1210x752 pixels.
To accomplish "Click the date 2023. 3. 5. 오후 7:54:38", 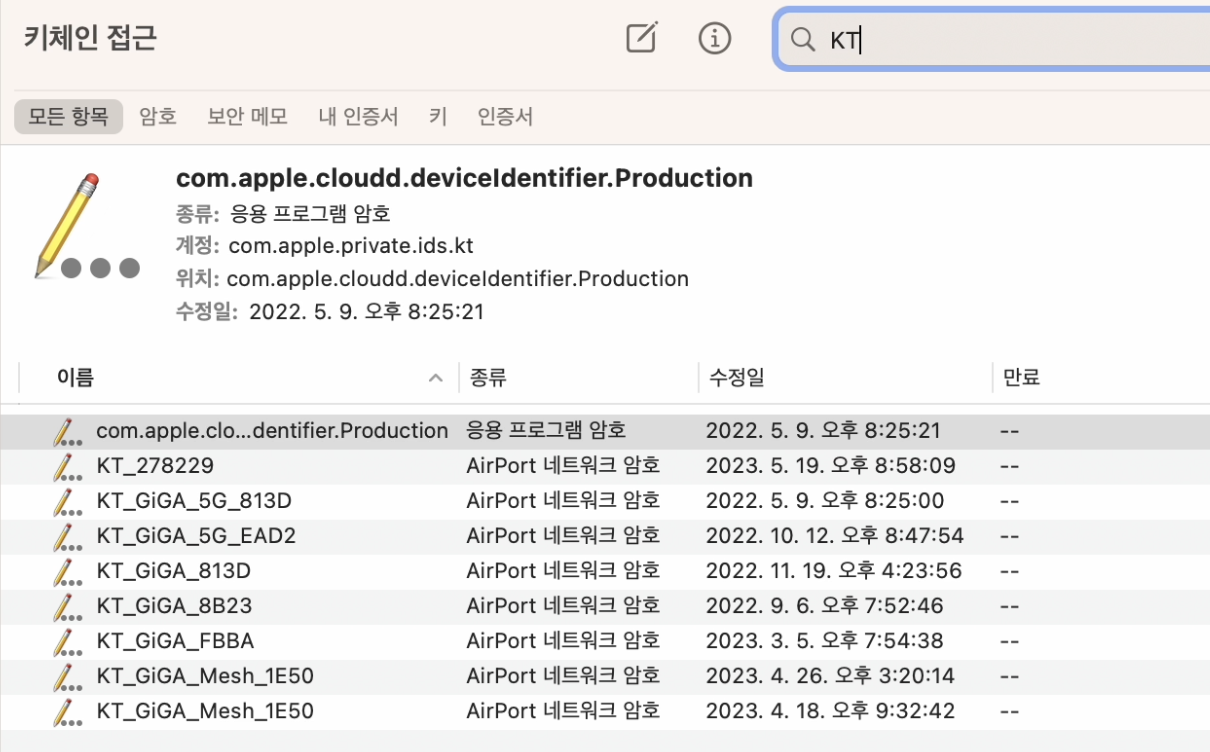I will [824, 641].
